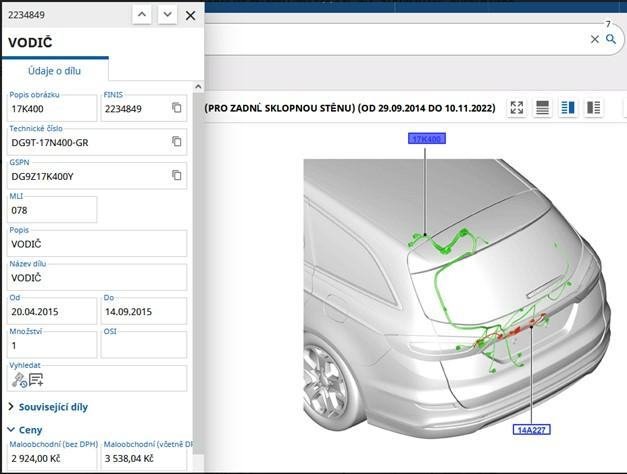Select the 17K400 callout label
This screenshot has height=474, width=627.
point(426,139)
